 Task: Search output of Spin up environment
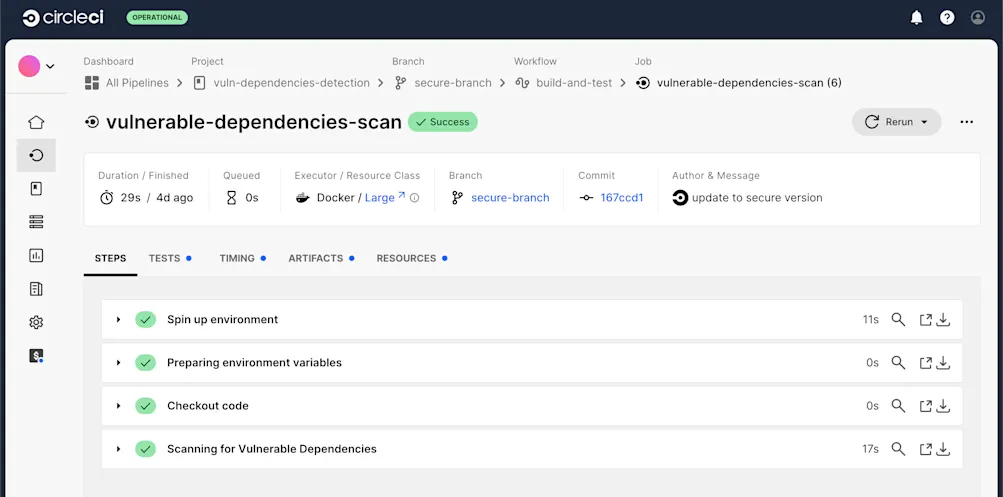click(898, 319)
